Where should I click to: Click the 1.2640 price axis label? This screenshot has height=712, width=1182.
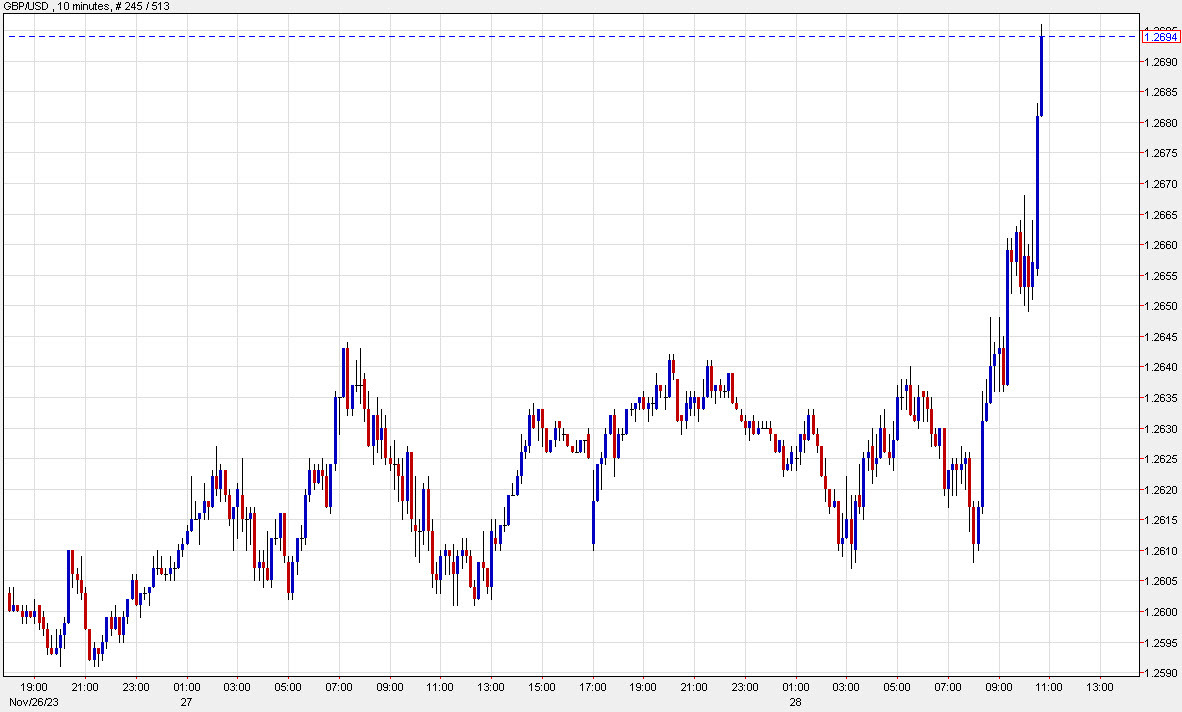[1160, 368]
